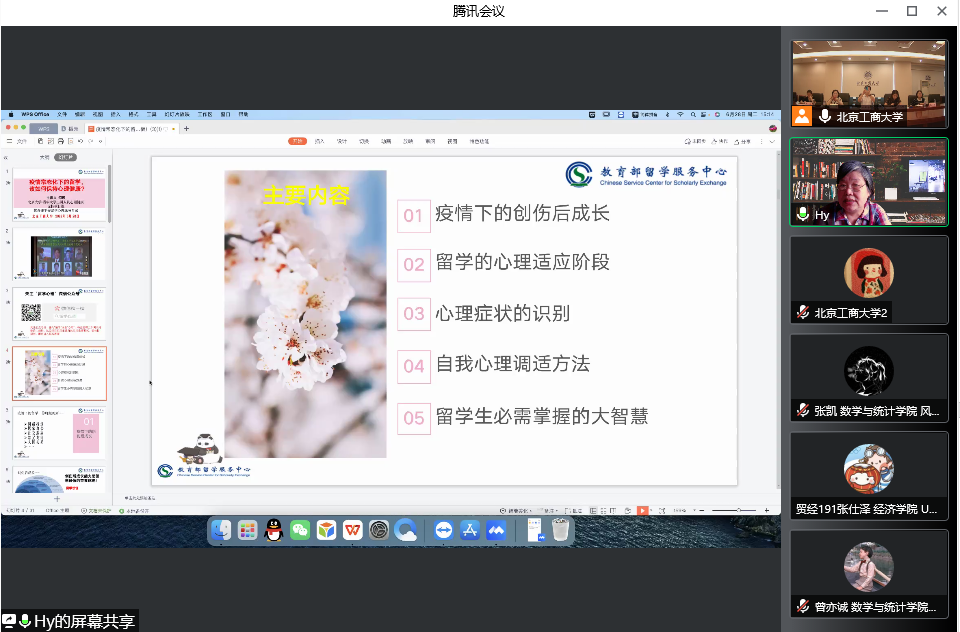Launch QQ from the dock
Screen dimensions: 960x632
273,530
